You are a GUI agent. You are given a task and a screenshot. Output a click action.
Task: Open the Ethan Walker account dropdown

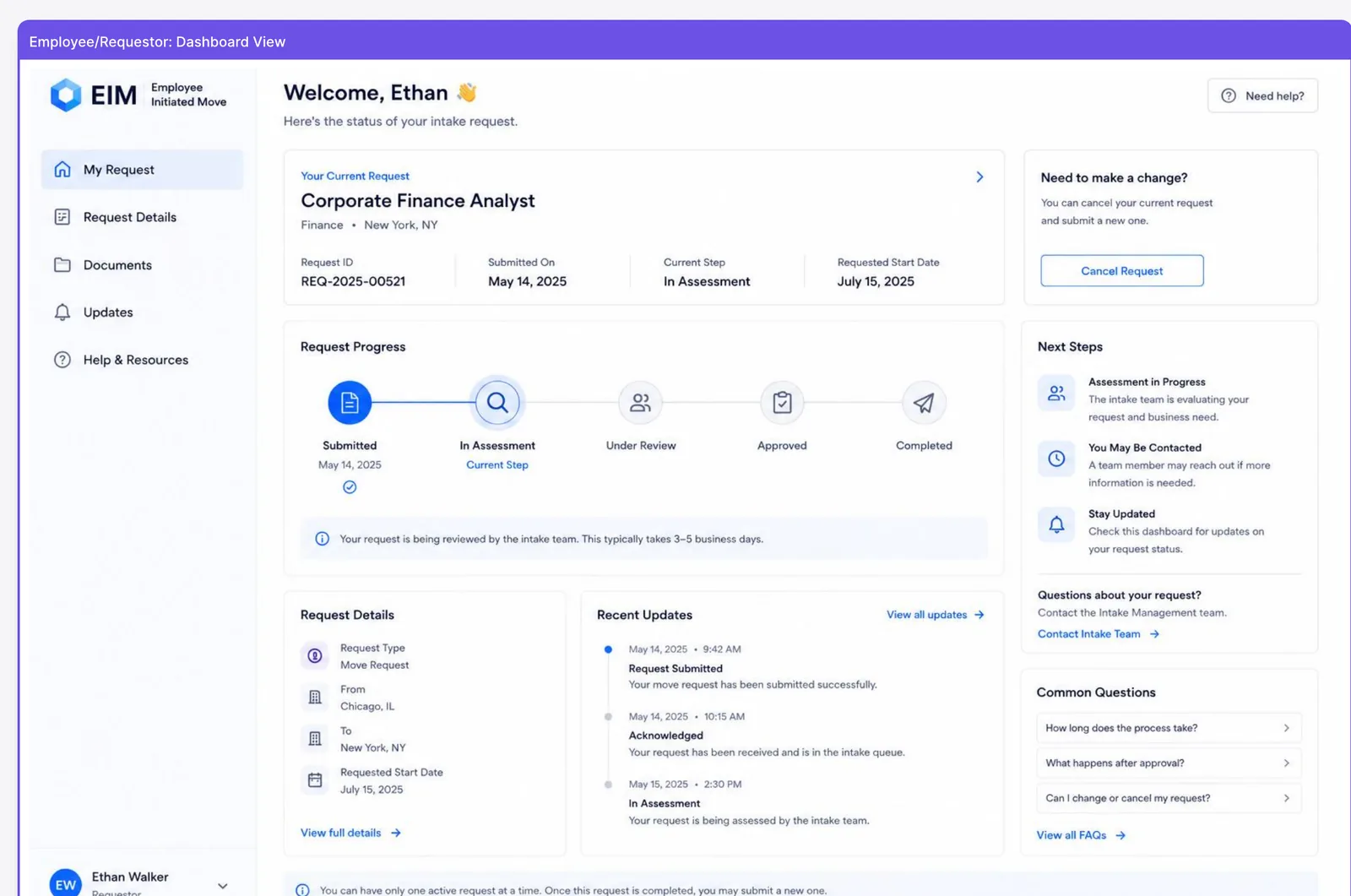coord(223,886)
